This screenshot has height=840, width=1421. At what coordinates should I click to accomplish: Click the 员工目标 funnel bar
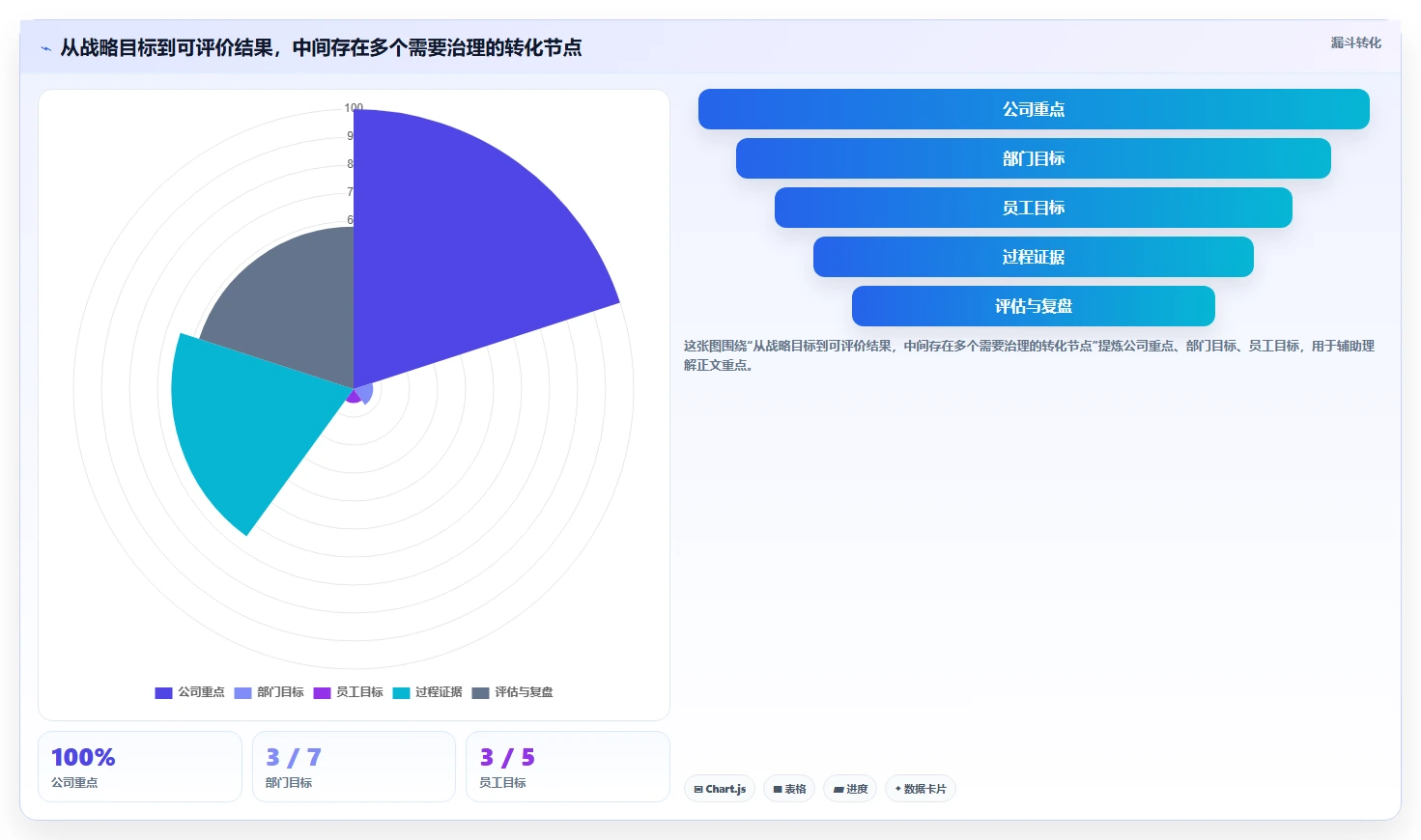click(1034, 208)
